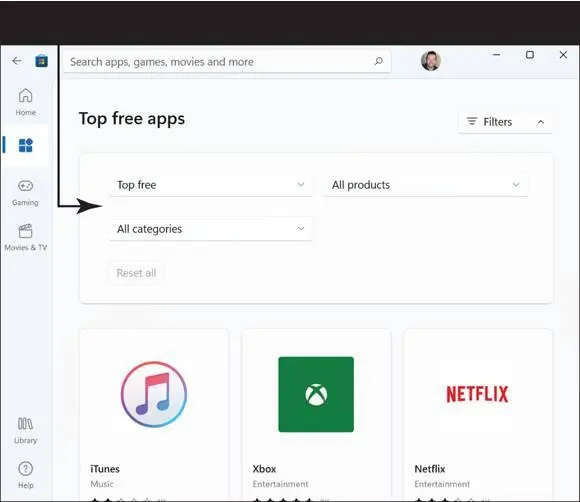Open the user profile picture
The height and width of the screenshot is (502, 580).
[431, 61]
